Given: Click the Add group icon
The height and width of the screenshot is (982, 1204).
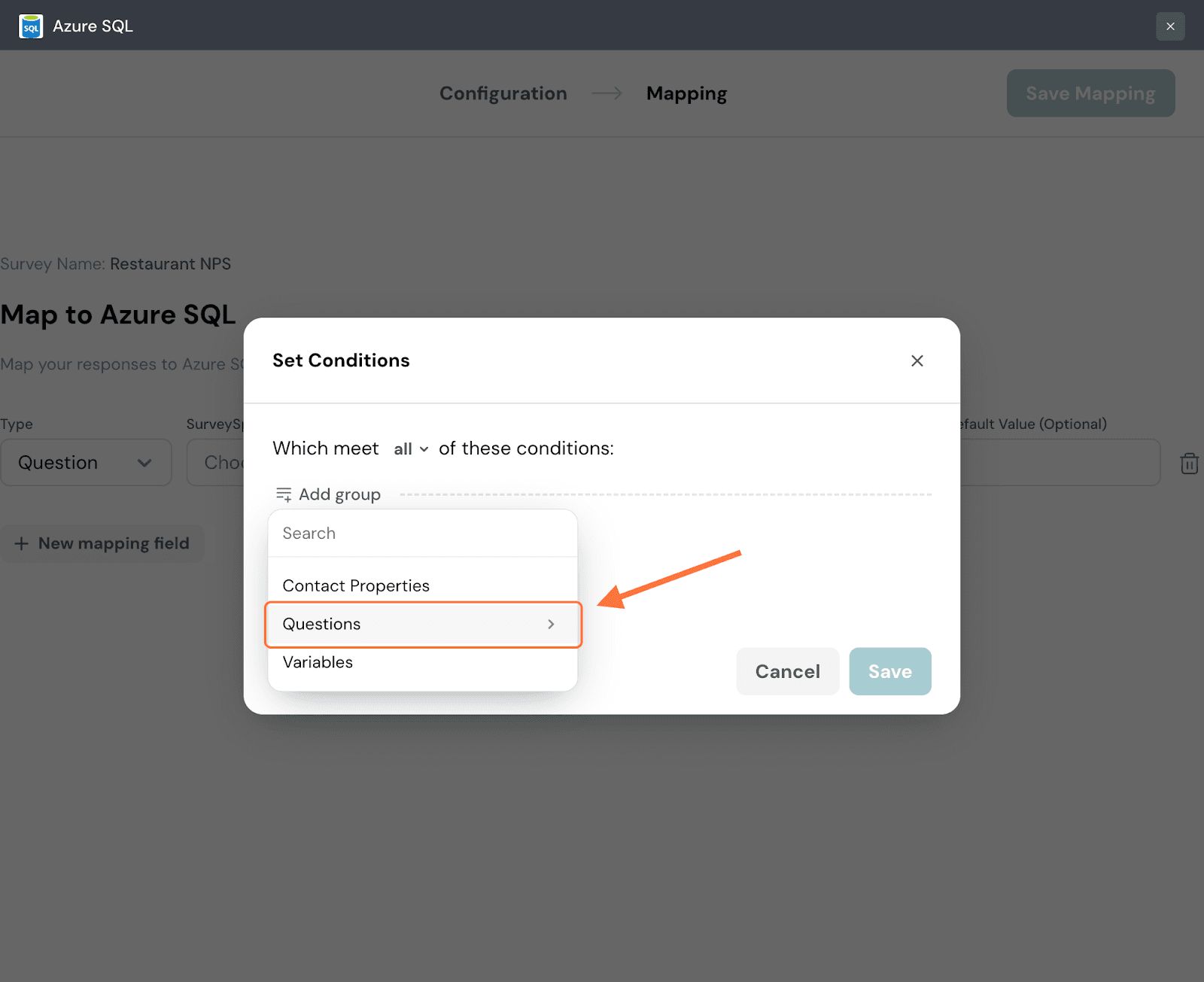Looking at the screenshot, I should tap(284, 494).
